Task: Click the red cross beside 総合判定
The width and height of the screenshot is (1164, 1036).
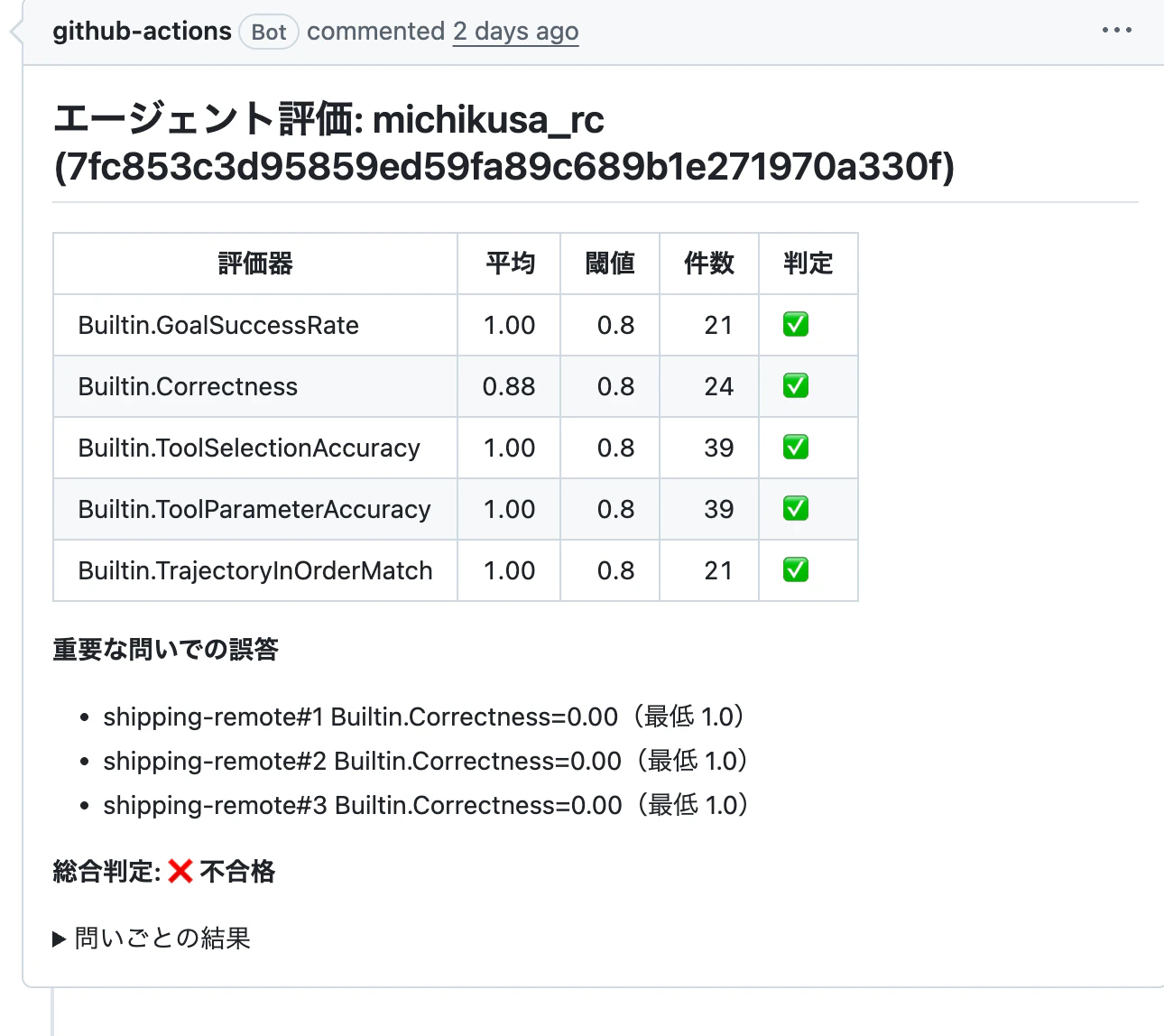Action: click(x=180, y=871)
